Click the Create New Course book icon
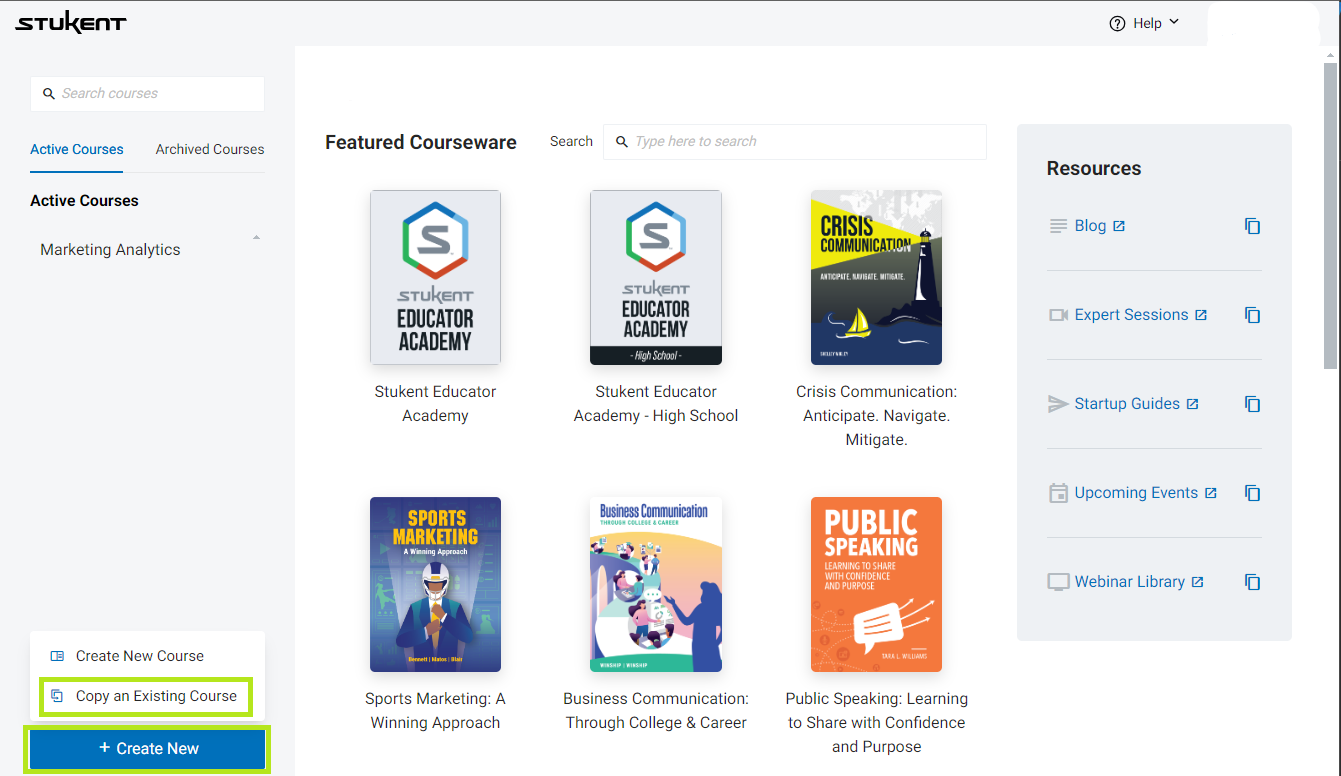This screenshot has width=1341, height=776. (x=57, y=656)
